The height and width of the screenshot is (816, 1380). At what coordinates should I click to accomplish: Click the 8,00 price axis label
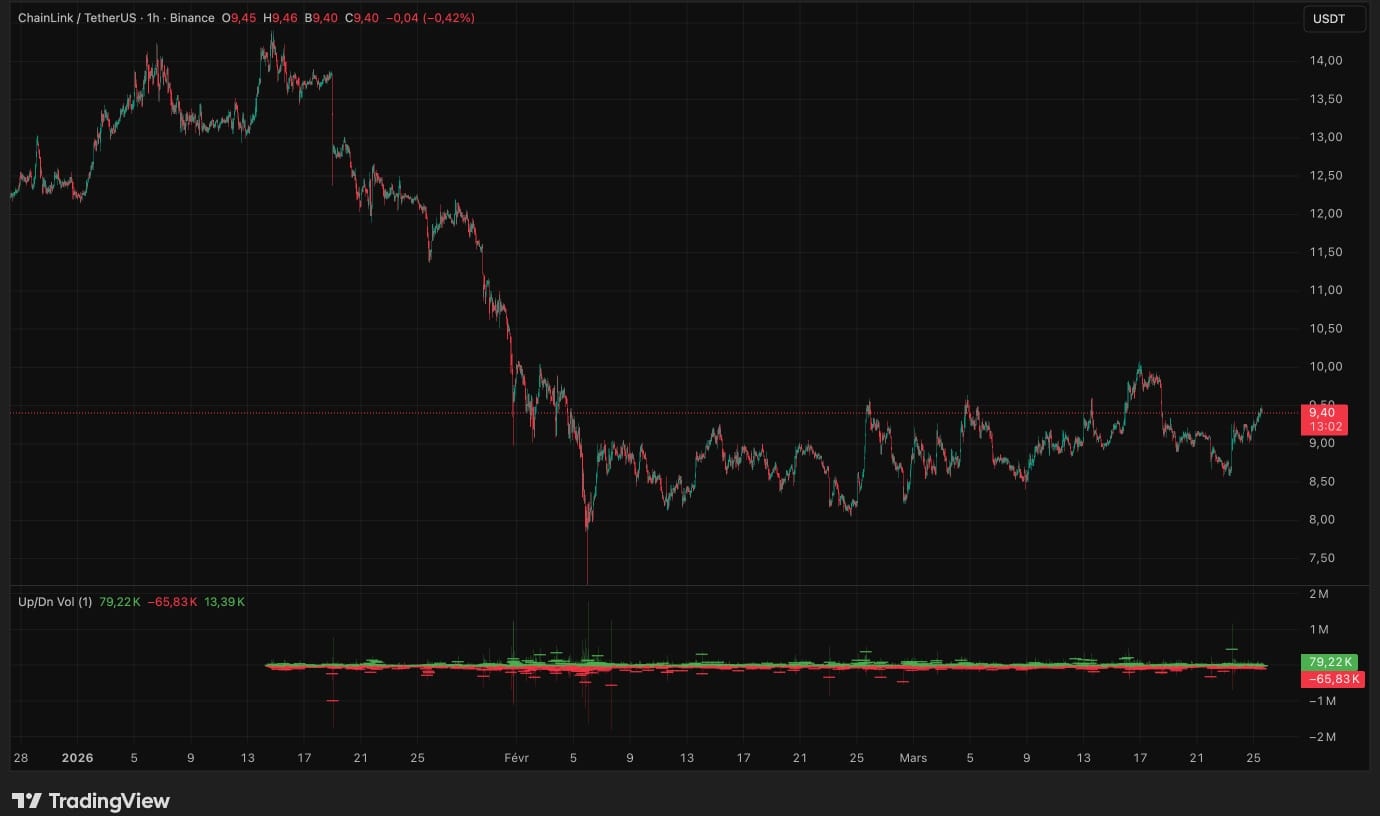pos(1322,519)
